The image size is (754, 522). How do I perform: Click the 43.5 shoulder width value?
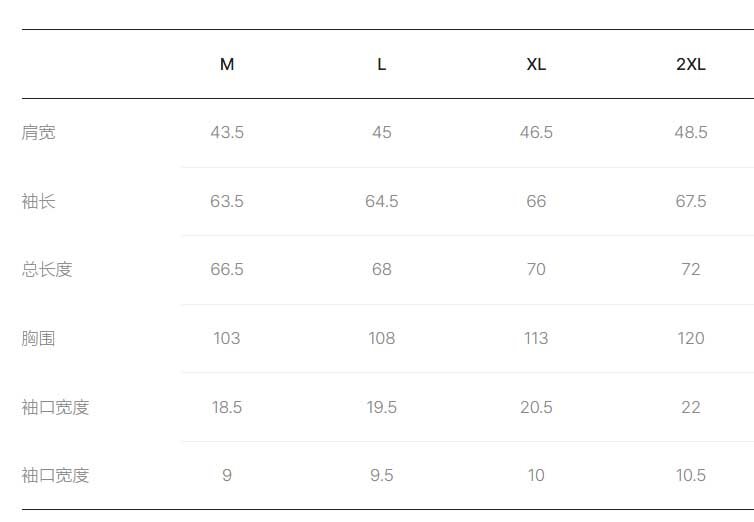pyautogui.click(x=227, y=132)
